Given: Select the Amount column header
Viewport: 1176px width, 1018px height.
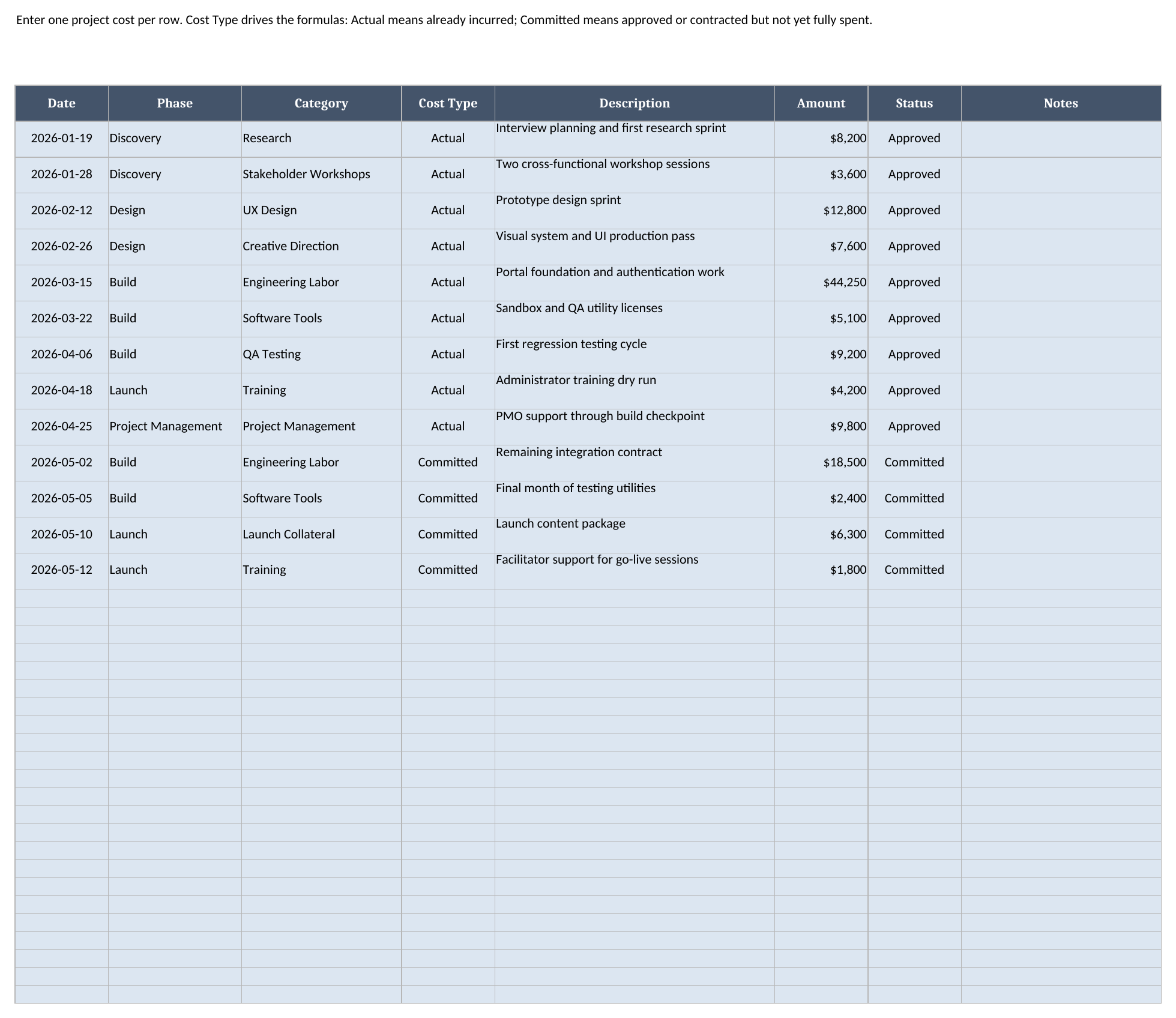Looking at the screenshot, I should pyautogui.click(x=821, y=103).
